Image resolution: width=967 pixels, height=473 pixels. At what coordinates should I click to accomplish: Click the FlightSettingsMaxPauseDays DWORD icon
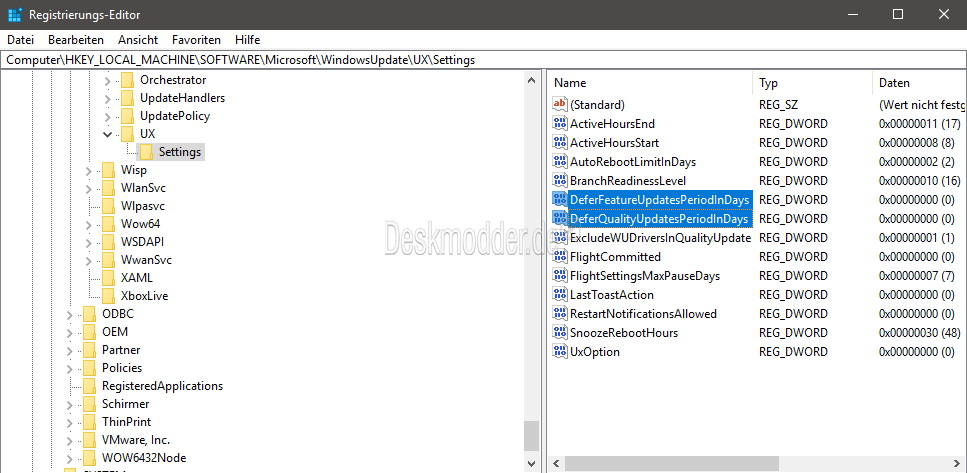click(x=560, y=276)
